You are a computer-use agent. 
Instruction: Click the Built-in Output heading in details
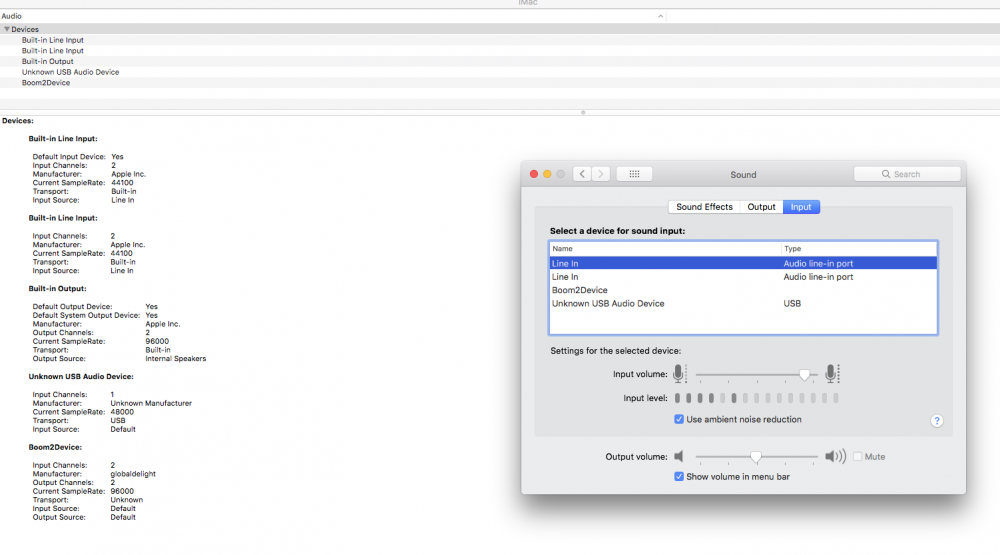[x=57, y=288]
